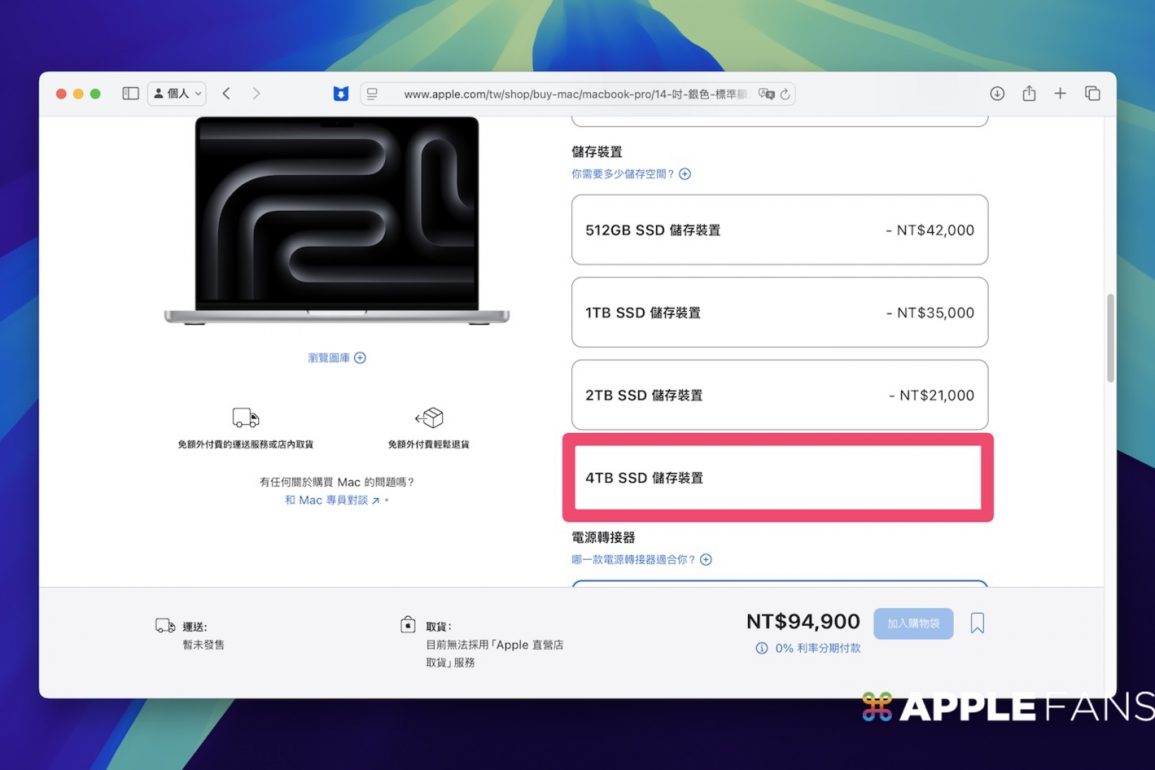This screenshot has width=1155, height=770.
Task: Go back to previous page
Action: point(227,93)
